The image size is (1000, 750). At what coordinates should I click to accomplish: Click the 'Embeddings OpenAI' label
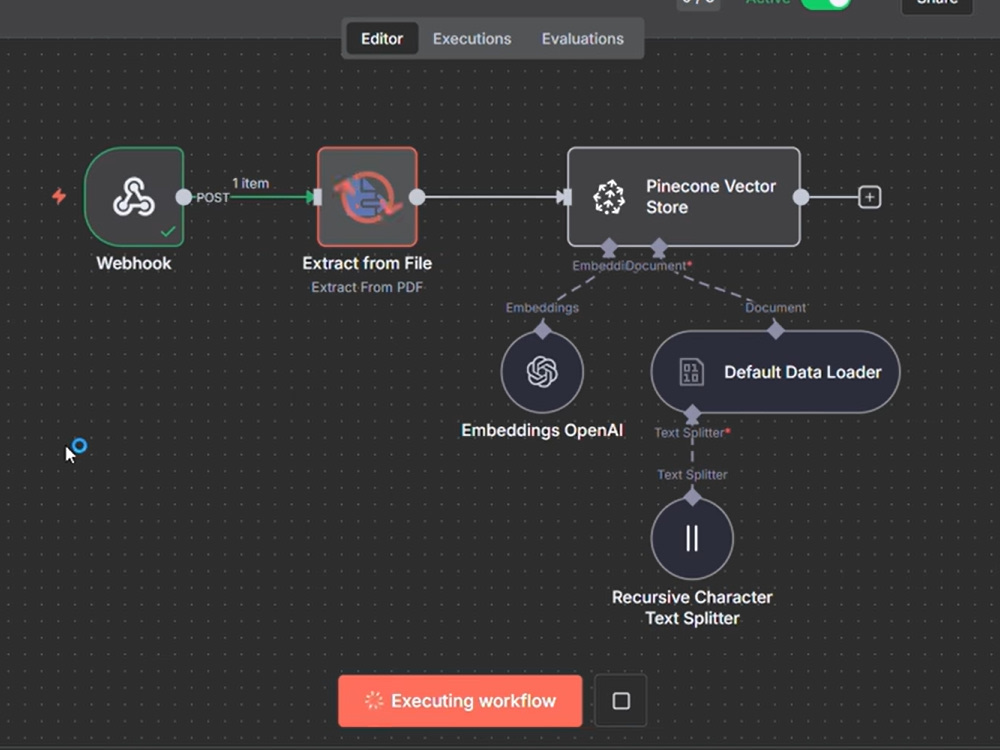[x=542, y=430]
